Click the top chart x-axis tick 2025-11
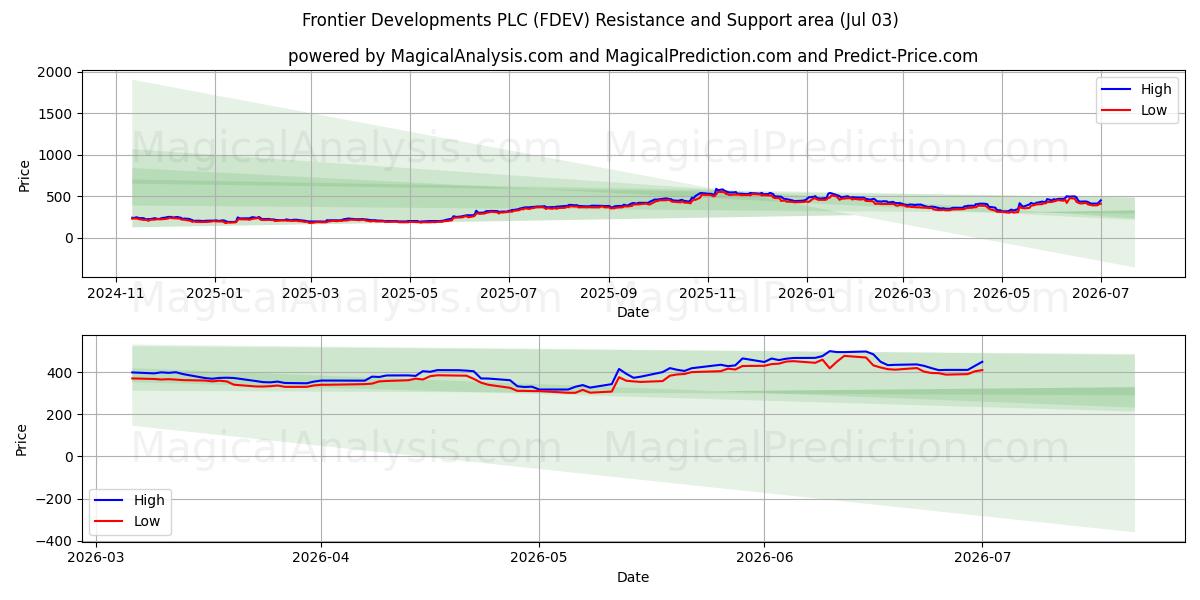This screenshot has width=1200, height=600. (x=708, y=293)
